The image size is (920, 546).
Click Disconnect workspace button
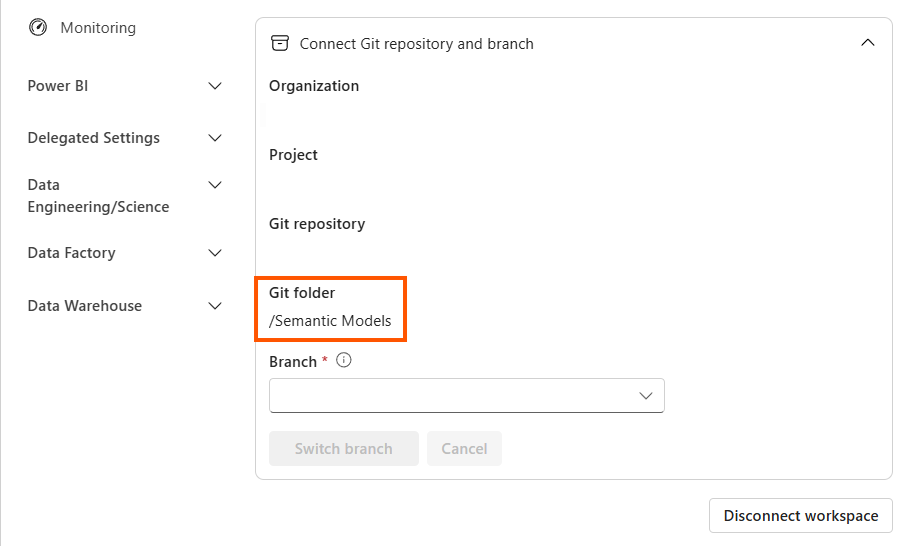point(800,516)
